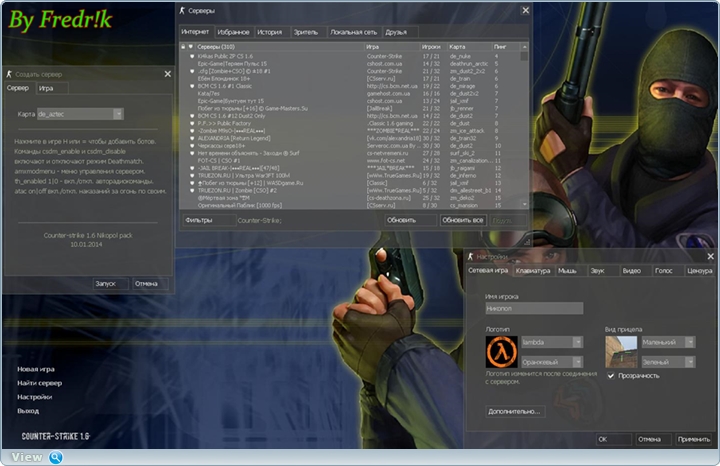
Task: Click the Имя игрока name field
Action: (534, 309)
